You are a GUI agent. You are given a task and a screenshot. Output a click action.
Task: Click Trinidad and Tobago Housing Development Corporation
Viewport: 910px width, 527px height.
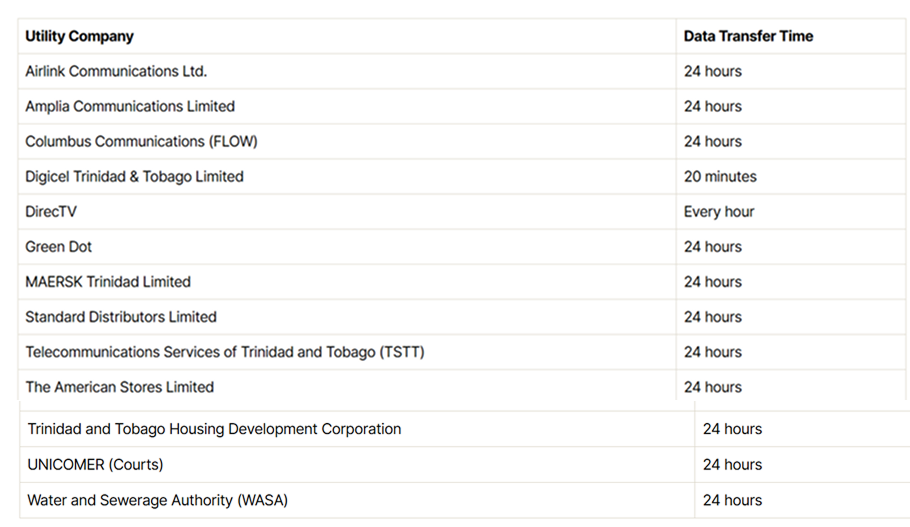click(x=214, y=429)
